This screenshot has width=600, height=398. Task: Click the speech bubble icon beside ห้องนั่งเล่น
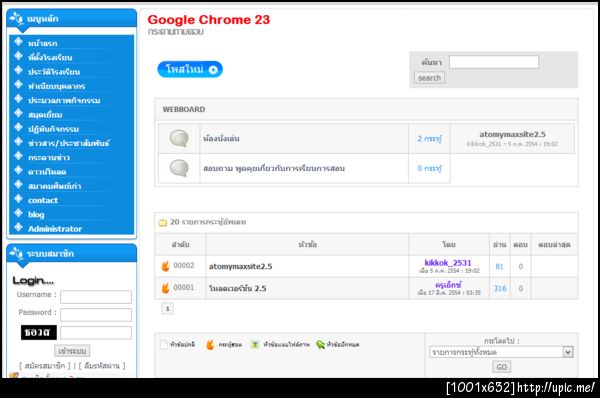(179, 139)
